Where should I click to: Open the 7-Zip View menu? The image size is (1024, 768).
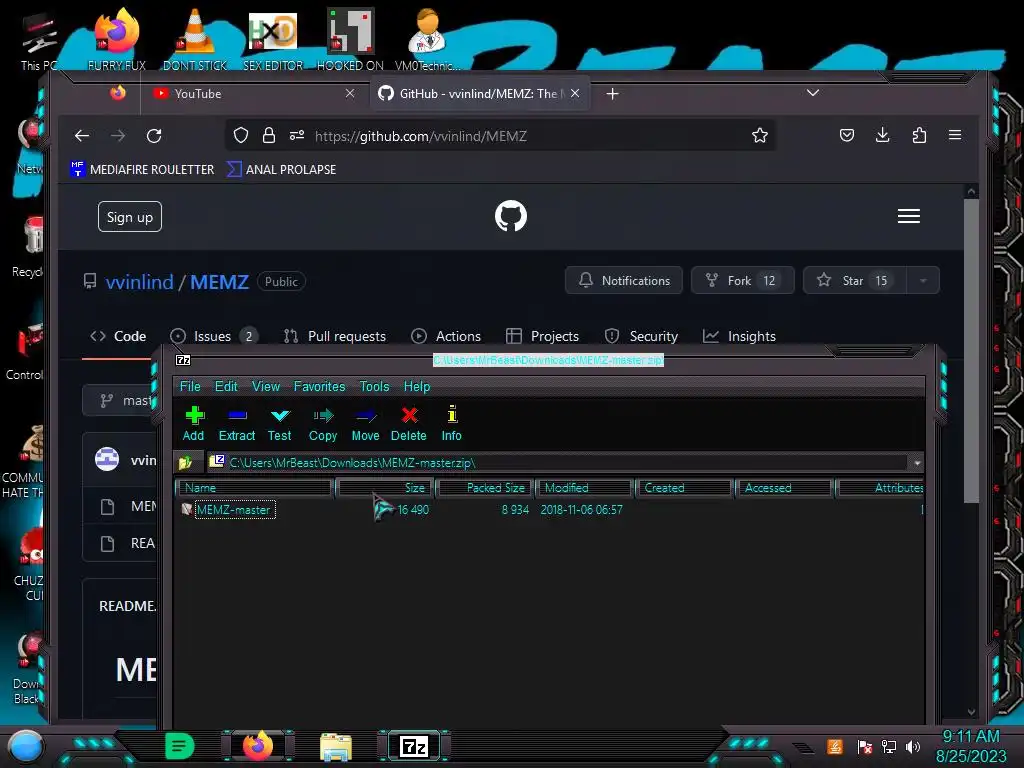point(266,386)
